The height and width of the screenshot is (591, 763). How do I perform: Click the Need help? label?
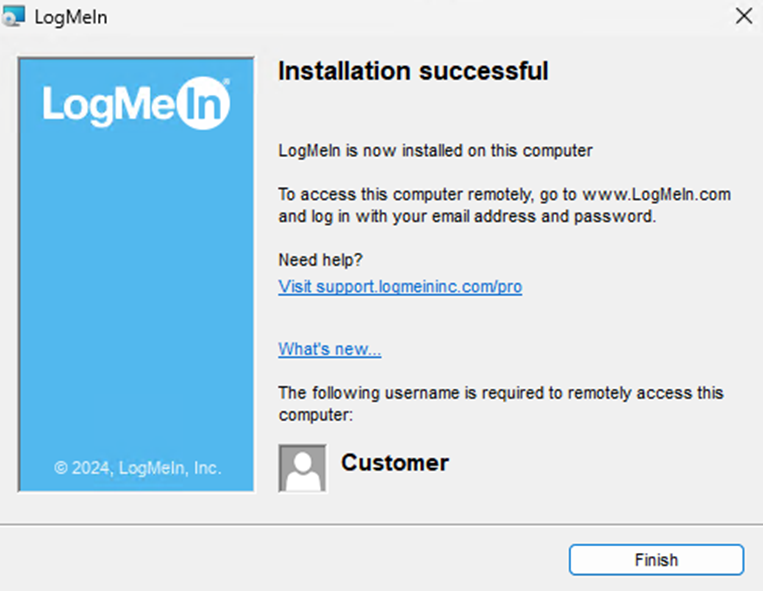(x=320, y=260)
